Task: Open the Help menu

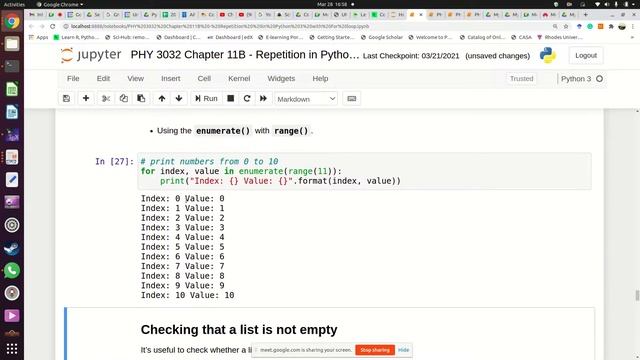Action: tap(320, 78)
